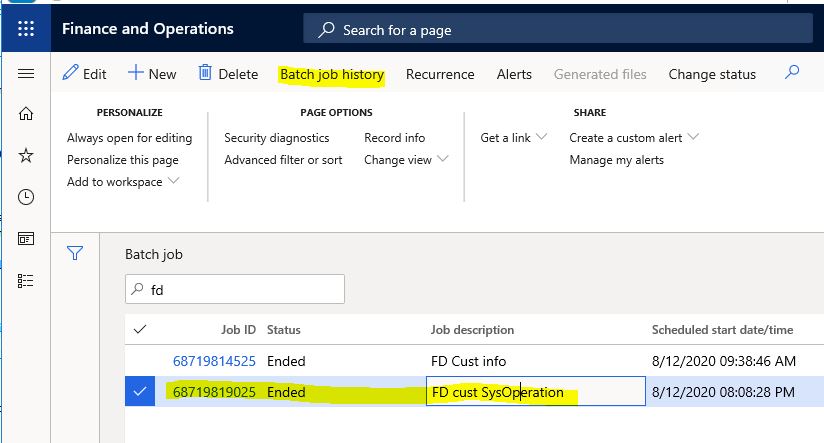This screenshot has width=824, height=443.
Task: Delete the selected batch job
Action: point(228,74)
